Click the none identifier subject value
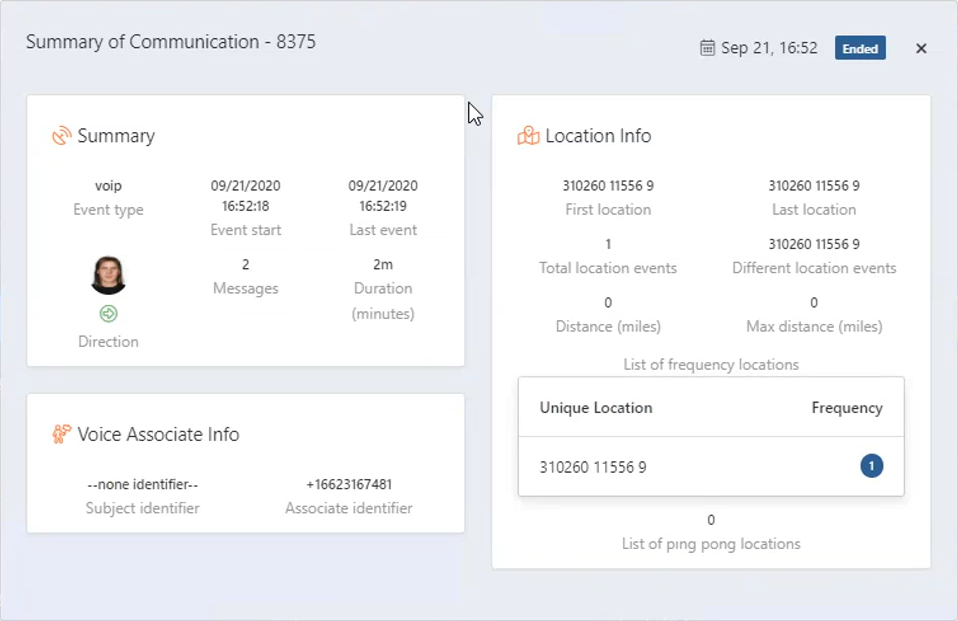Image resolution: width=958 pixels, height=621 pixels. 143,485
